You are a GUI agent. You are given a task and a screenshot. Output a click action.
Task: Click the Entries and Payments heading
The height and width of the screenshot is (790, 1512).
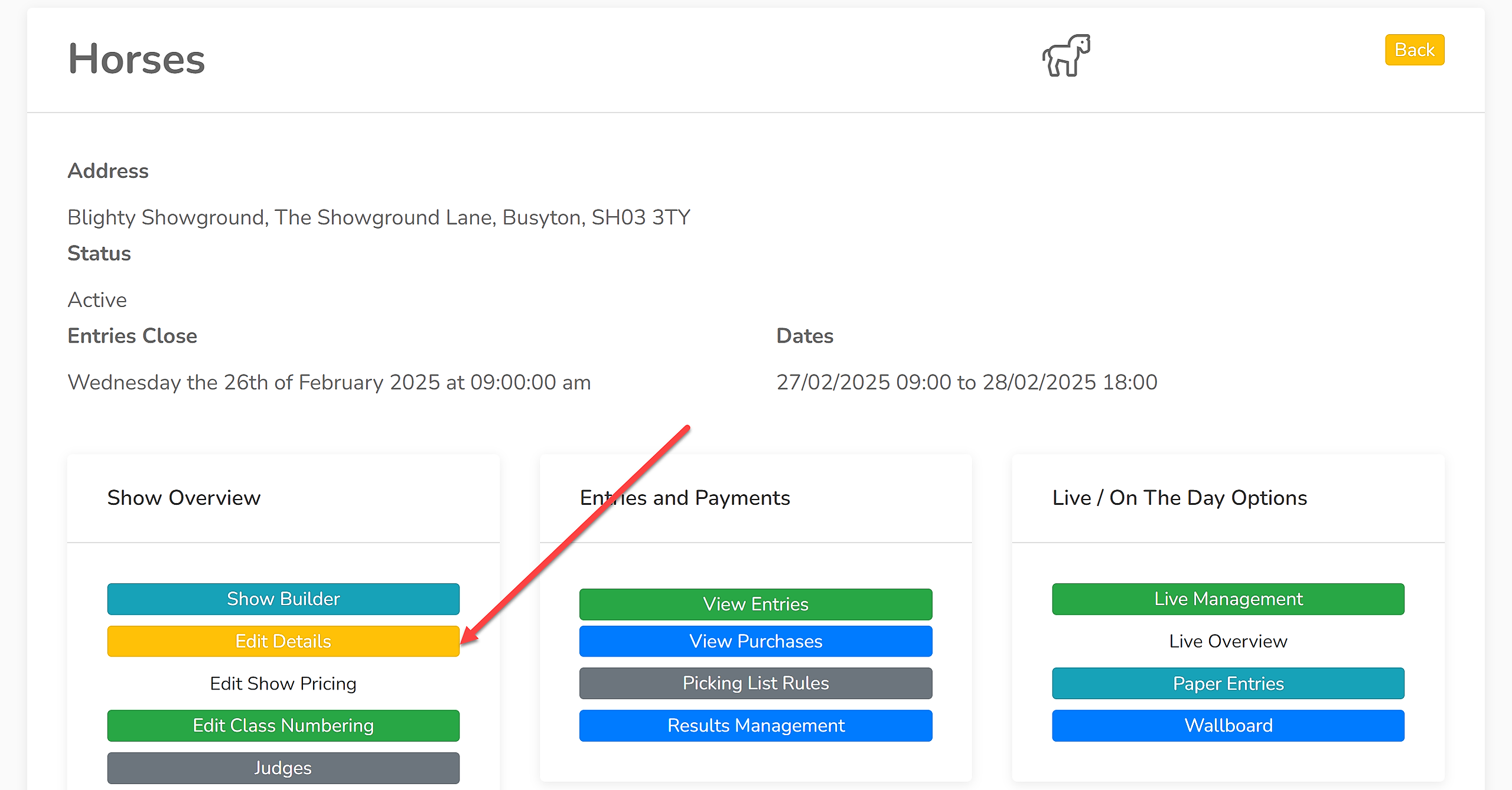[685, 498]
